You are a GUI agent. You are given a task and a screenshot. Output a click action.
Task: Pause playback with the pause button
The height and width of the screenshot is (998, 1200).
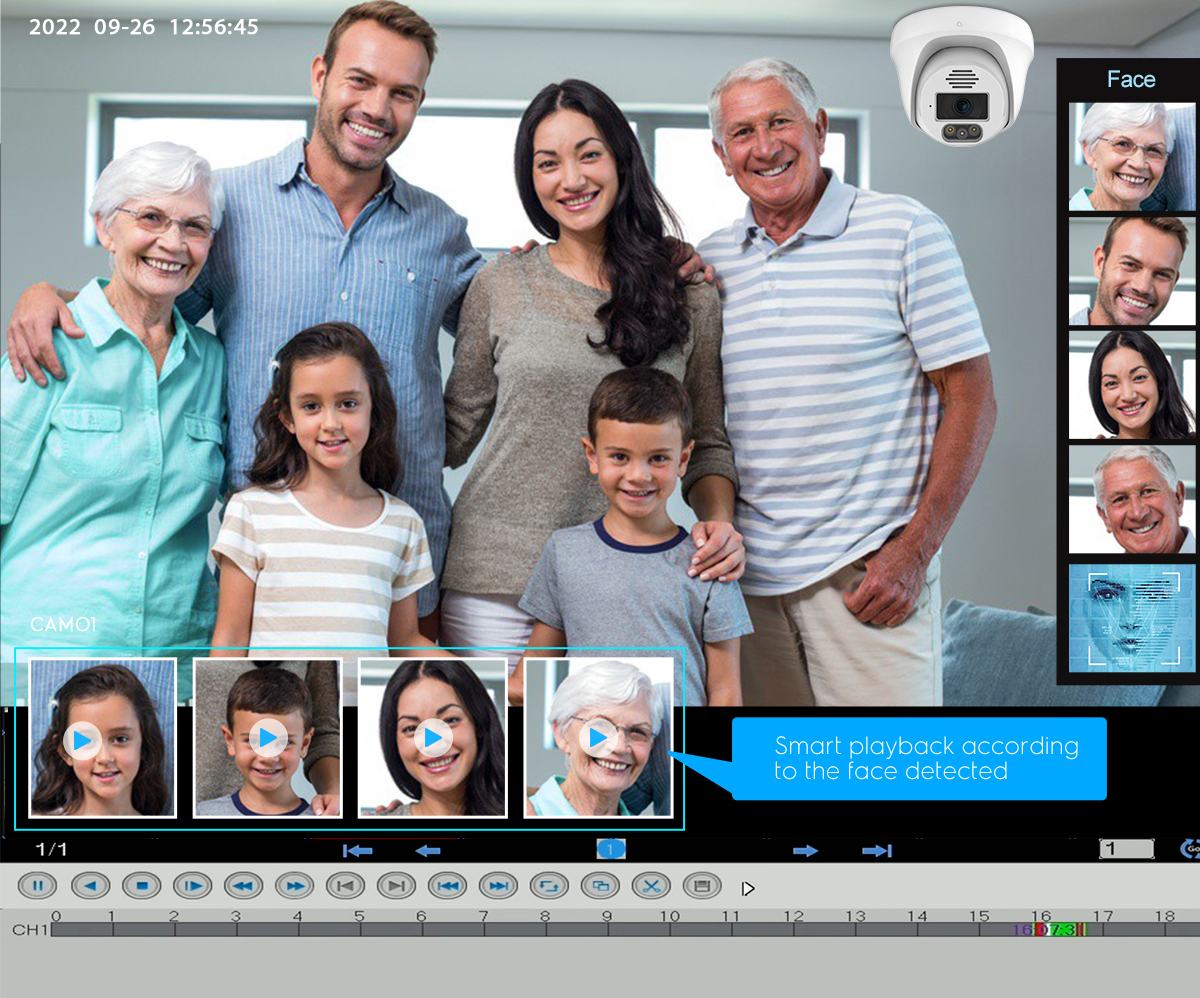(x=38, y=886)
